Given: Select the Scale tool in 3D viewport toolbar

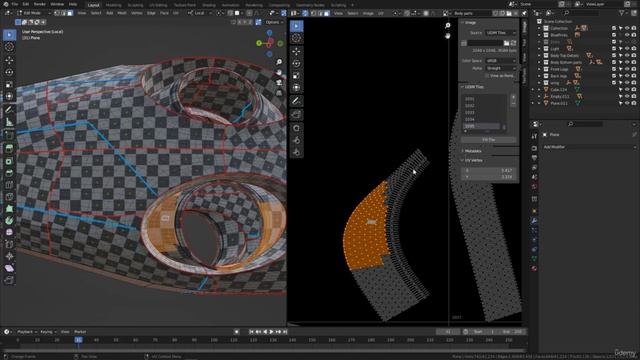Looking at the screenshot, I should 9,84.
